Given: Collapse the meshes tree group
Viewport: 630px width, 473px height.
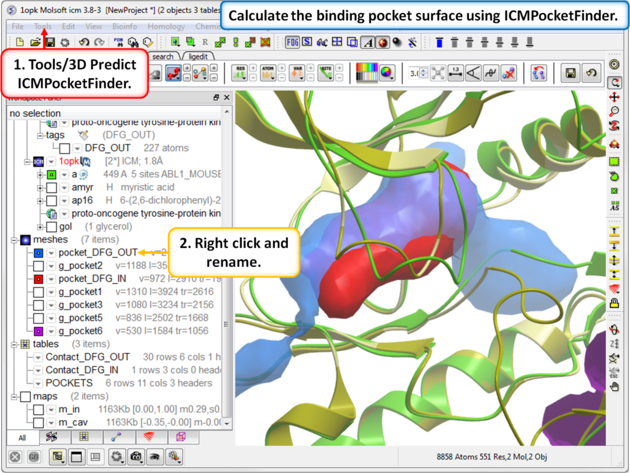Looking at the screenshot, I should [11, 240].
